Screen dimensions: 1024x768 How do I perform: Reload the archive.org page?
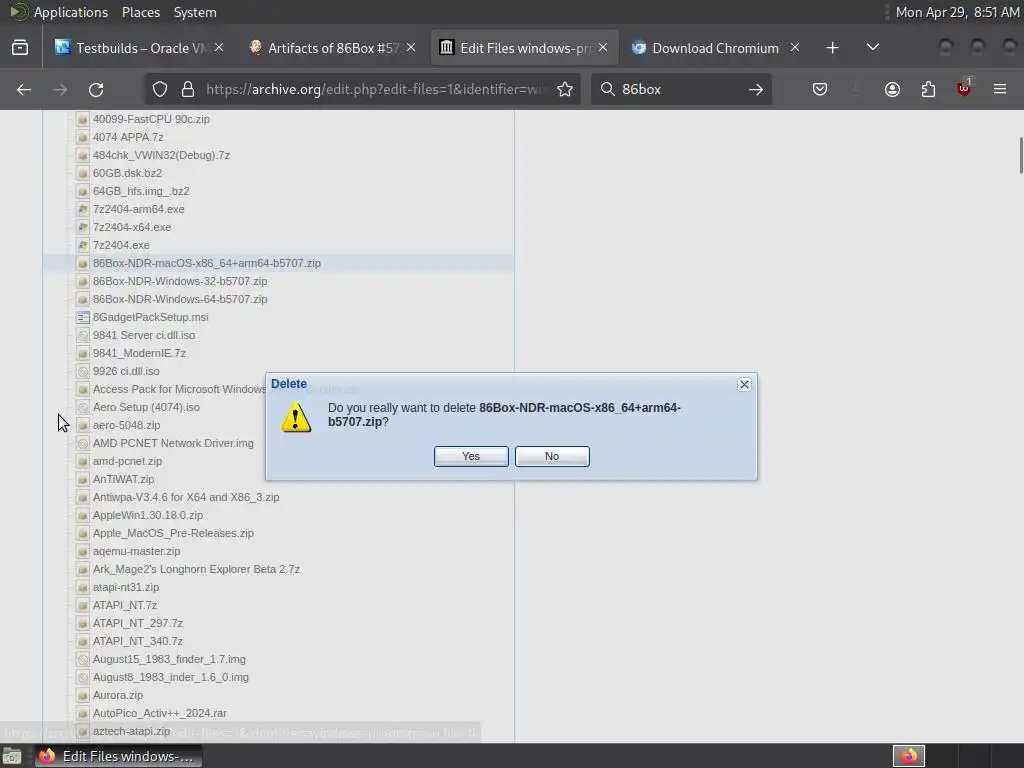(x=96, y=89)
